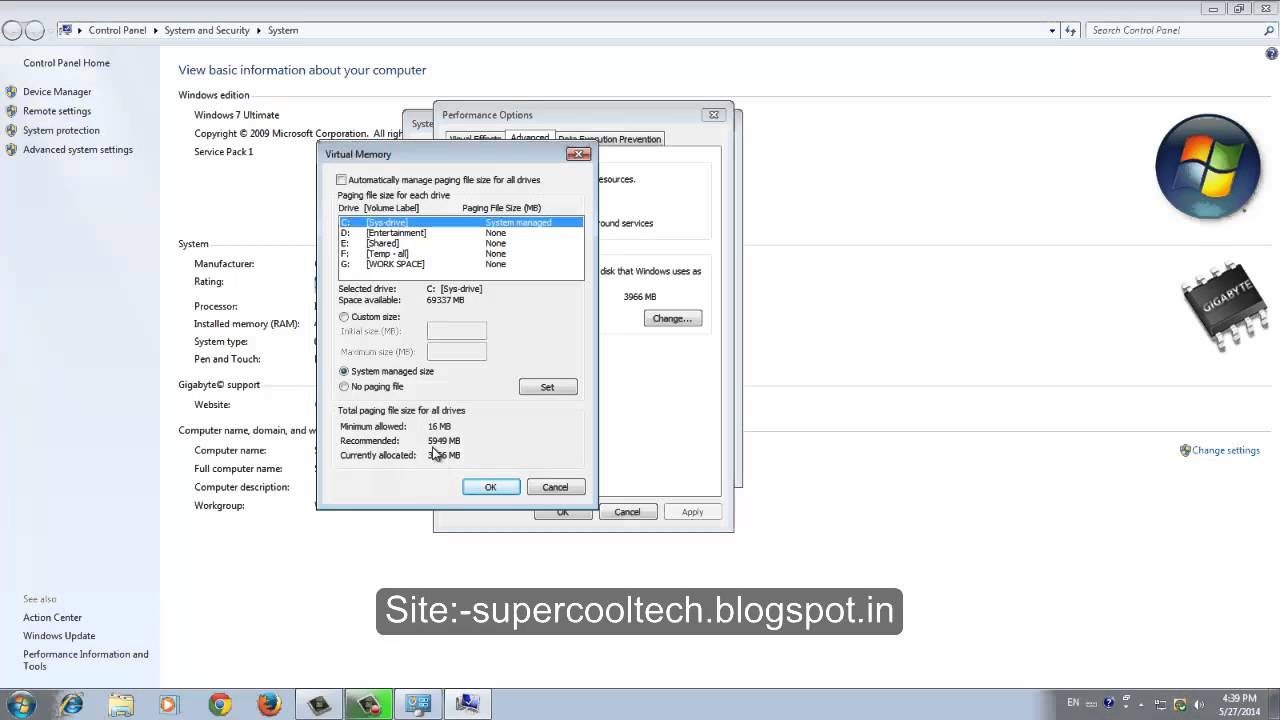Screen dimensions: 1280x720
Task: Click the Initial size (MB) field
Action: (x=457, y=331)
